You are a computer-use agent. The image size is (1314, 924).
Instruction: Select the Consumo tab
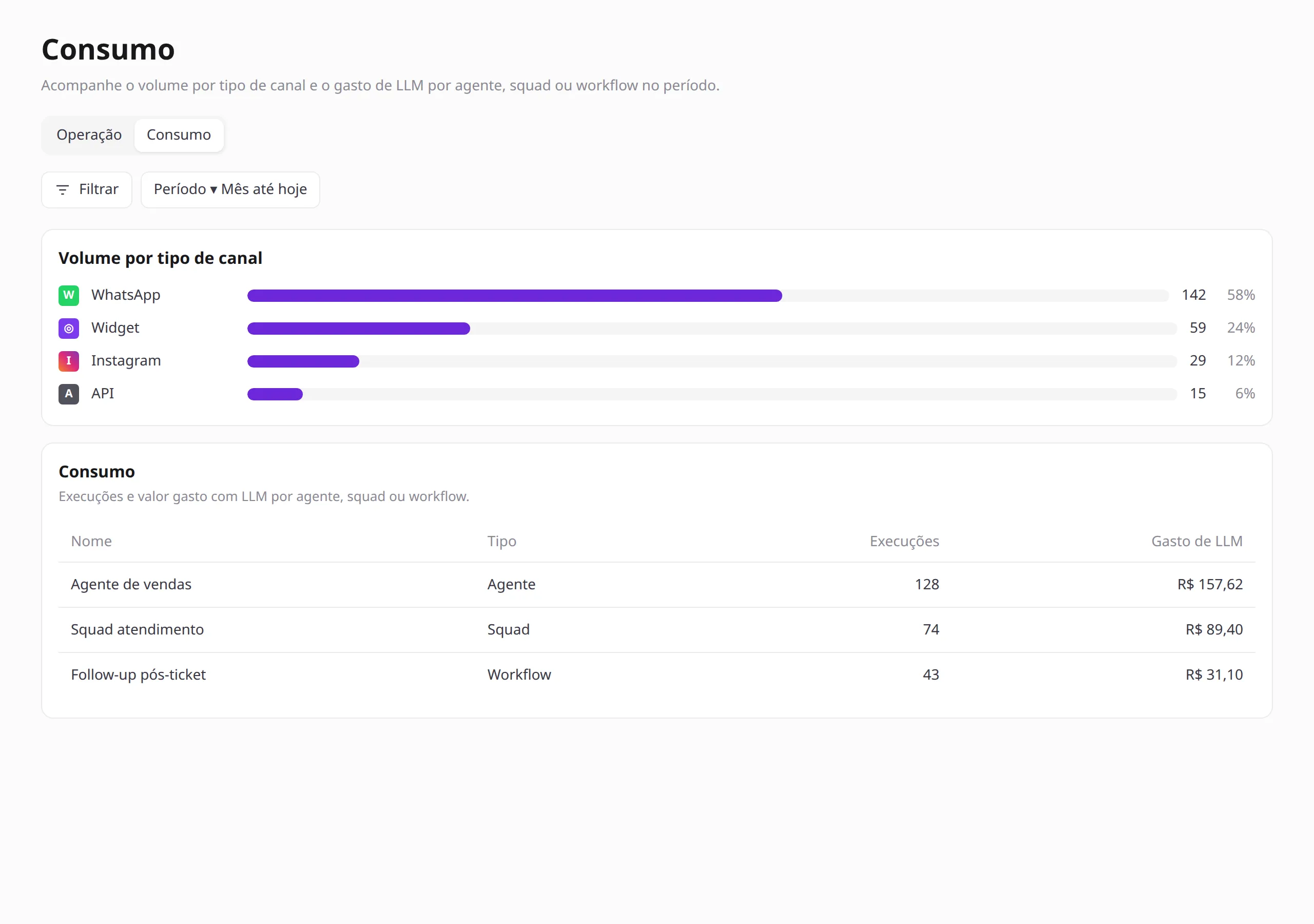[x=179, y=135]
